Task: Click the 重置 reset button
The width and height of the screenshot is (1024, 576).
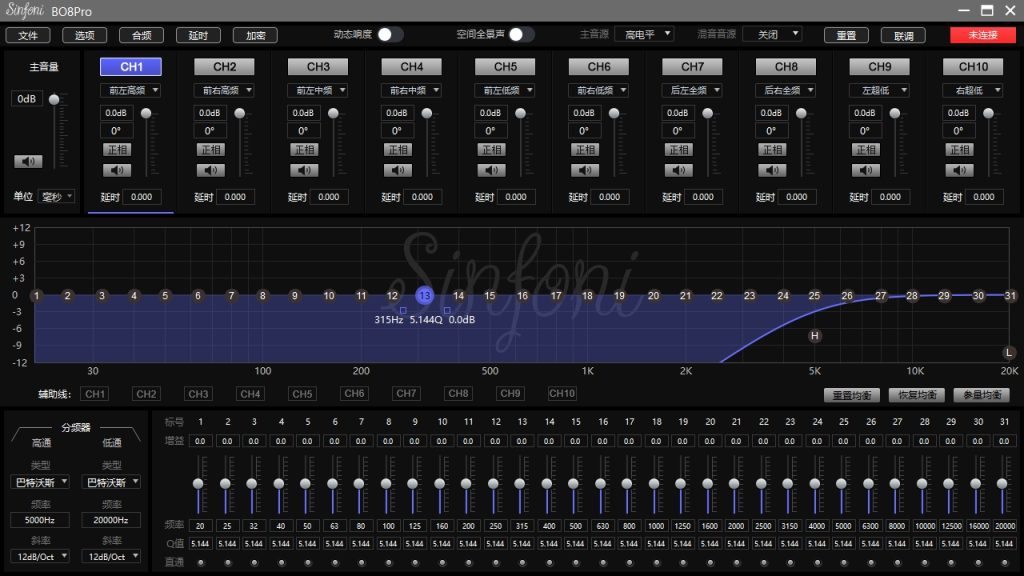Action: [x=846, y=35]
